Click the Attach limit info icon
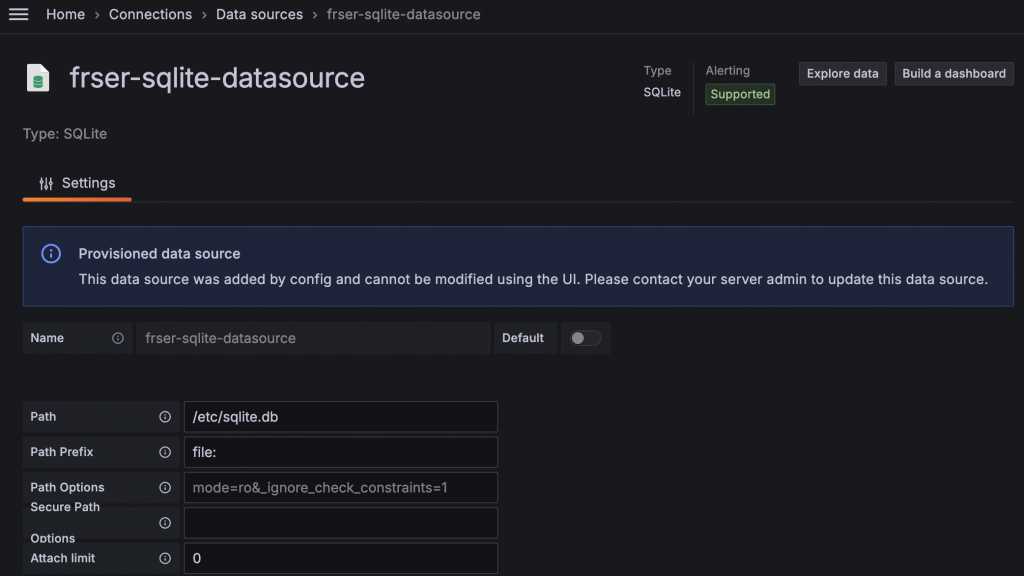This screenshot has height=576, width=1024. pyautogui.click(x=165, y=558)
